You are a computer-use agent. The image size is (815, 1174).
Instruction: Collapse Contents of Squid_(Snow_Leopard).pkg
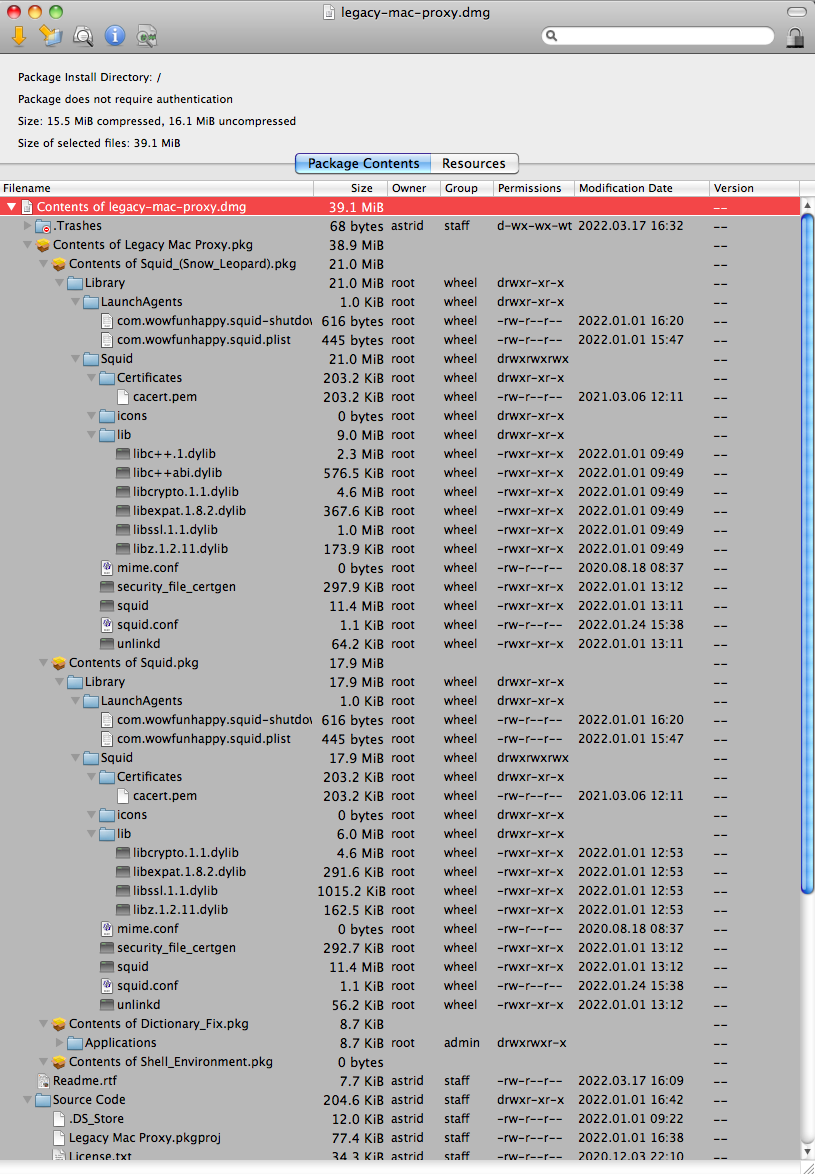[43, 264]
